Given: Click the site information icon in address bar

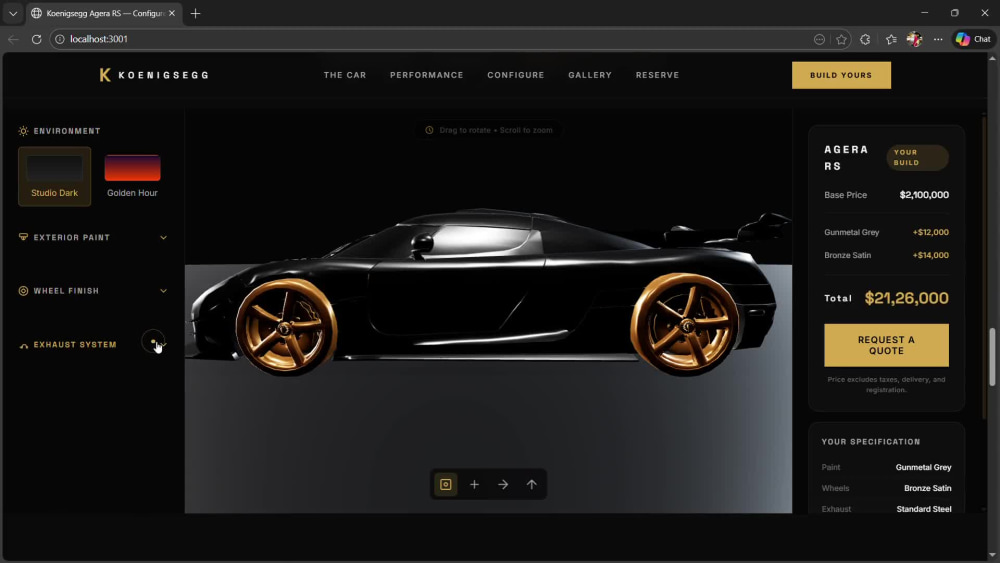Looking at the screenshot, I should (59, 39).
